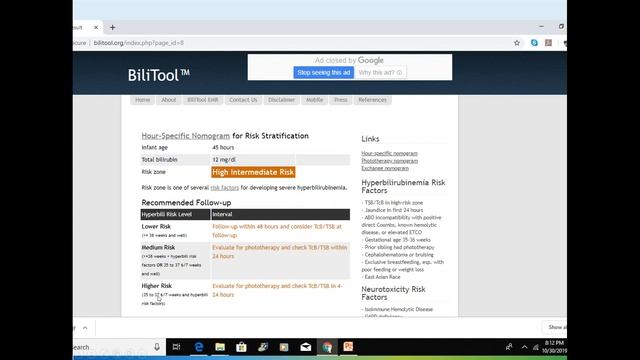Open the BiliTool EMR menu item

click(203, 100)
